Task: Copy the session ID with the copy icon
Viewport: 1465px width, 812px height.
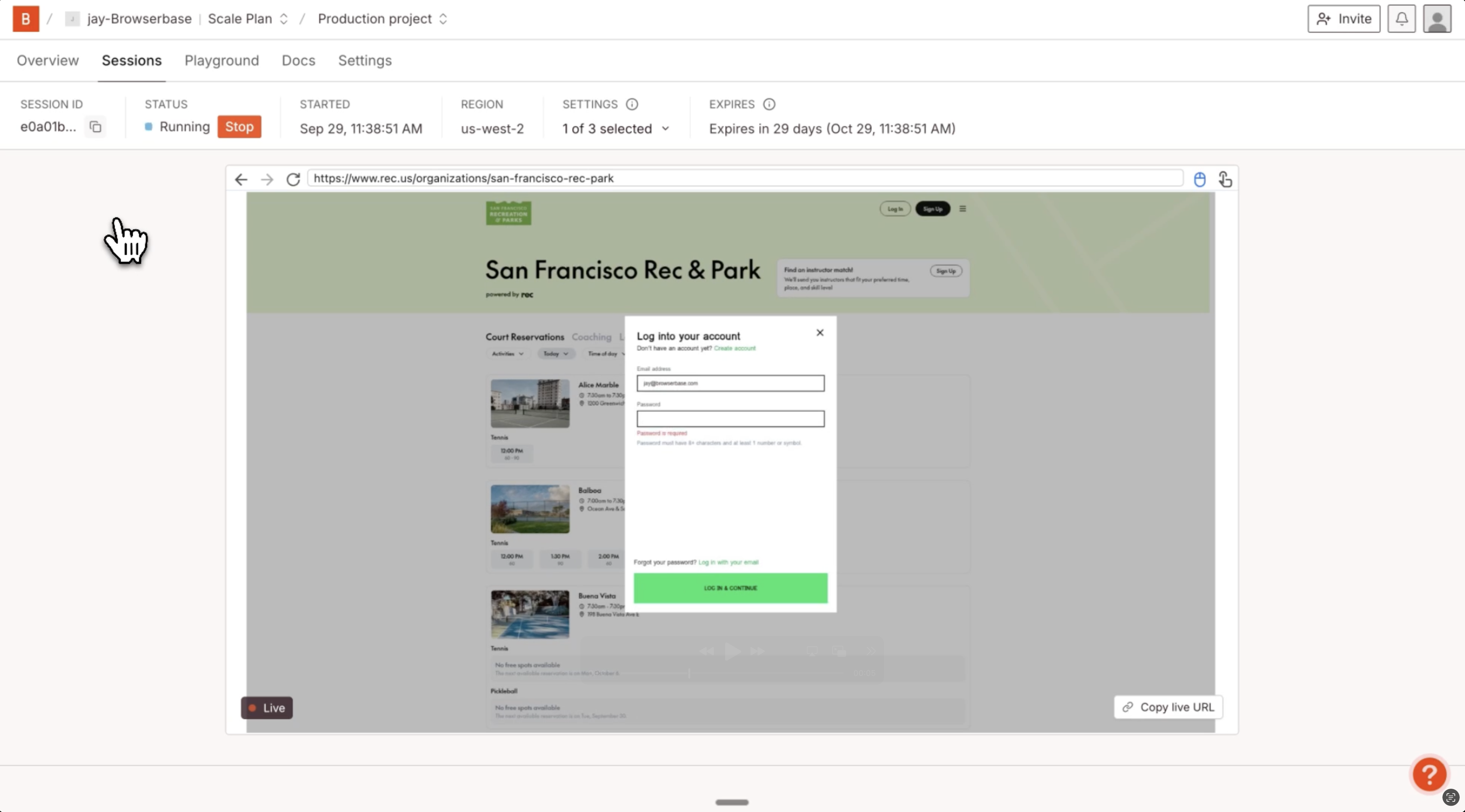Action: (96, 127)
